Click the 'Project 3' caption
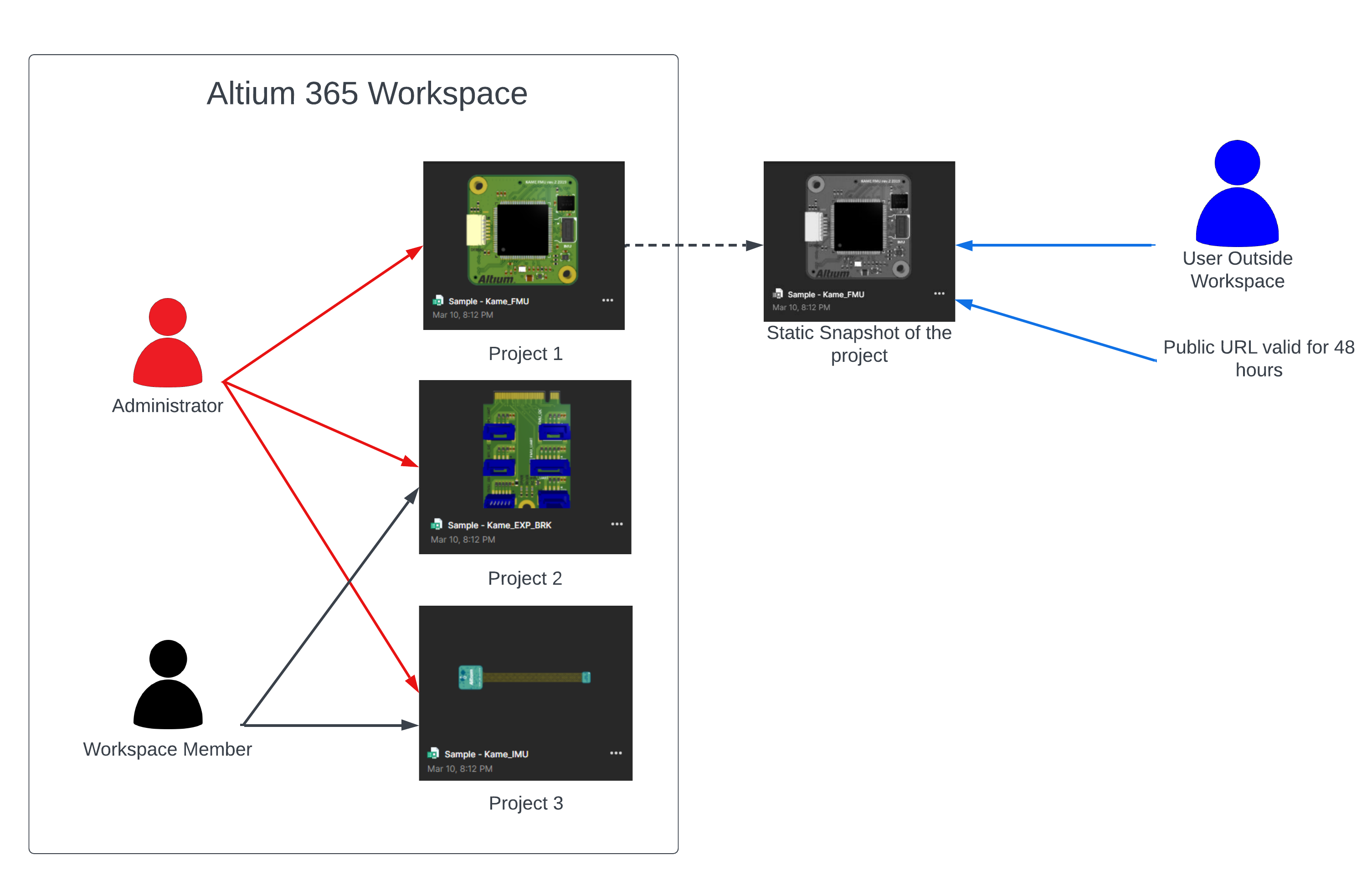1372x891 pixels. click(526, 803)
